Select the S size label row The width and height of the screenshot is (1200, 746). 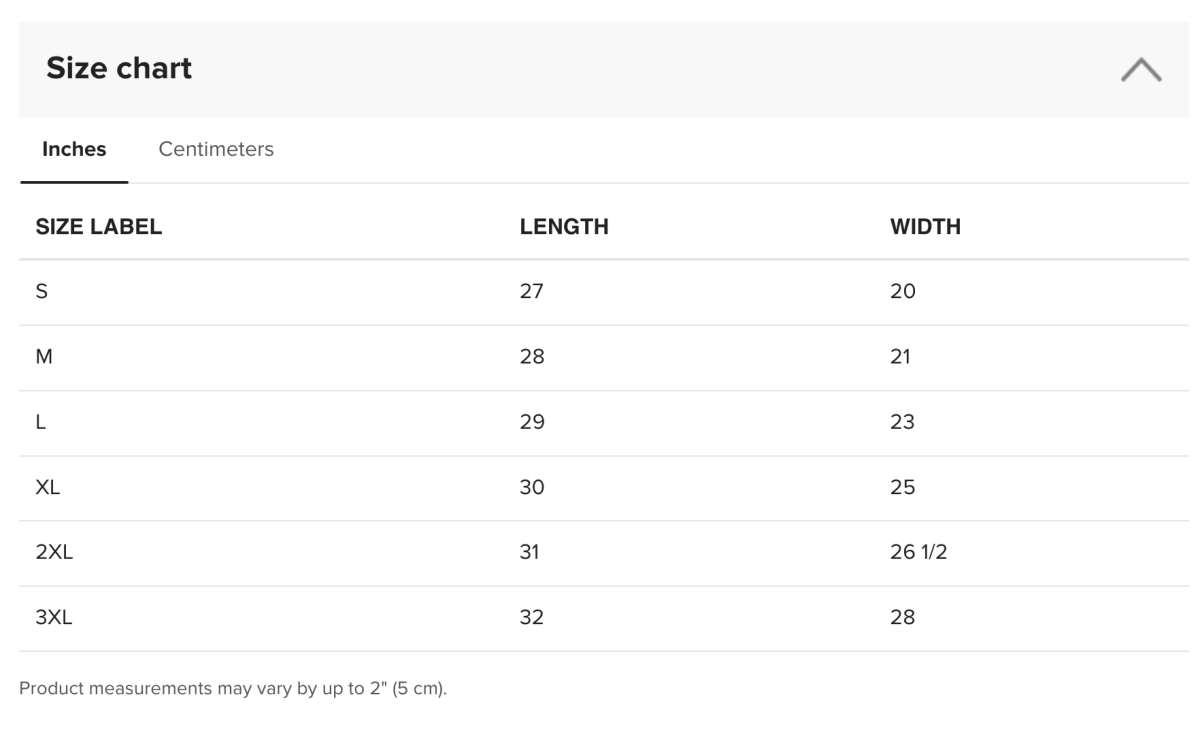pos(42,292)
